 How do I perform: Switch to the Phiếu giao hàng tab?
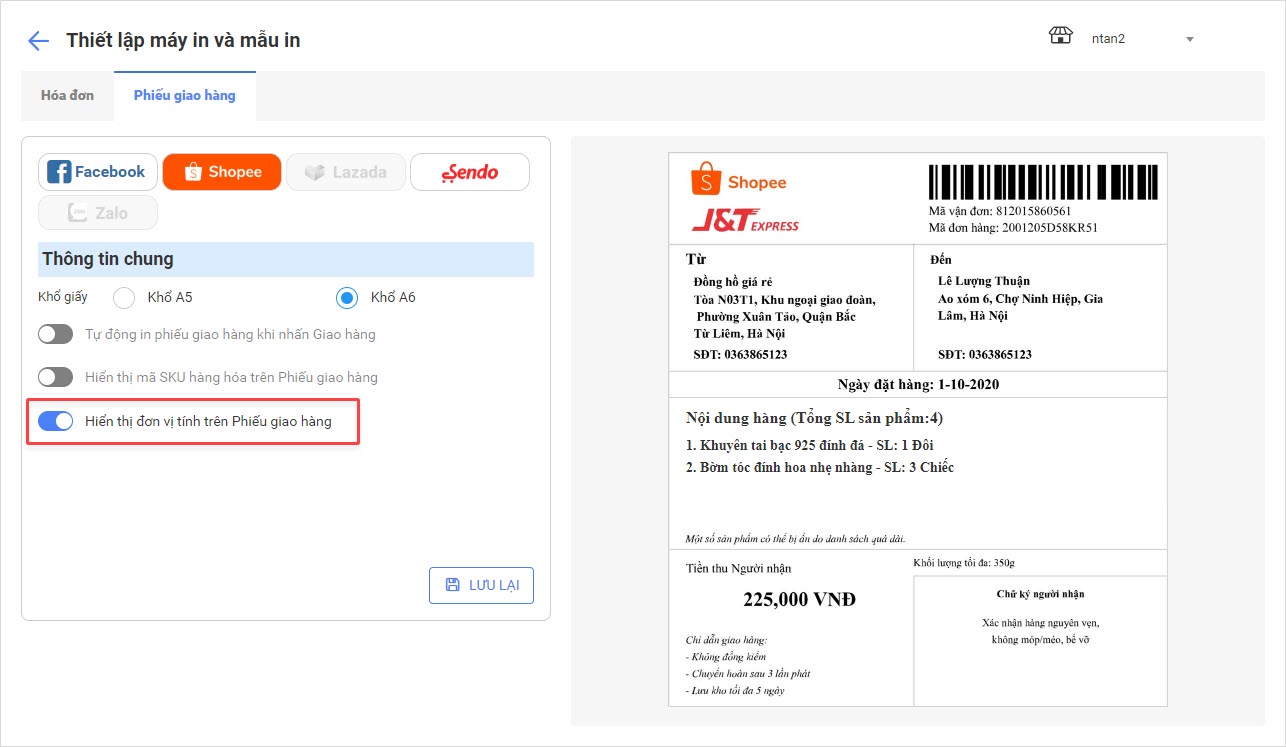click(185, 96)
